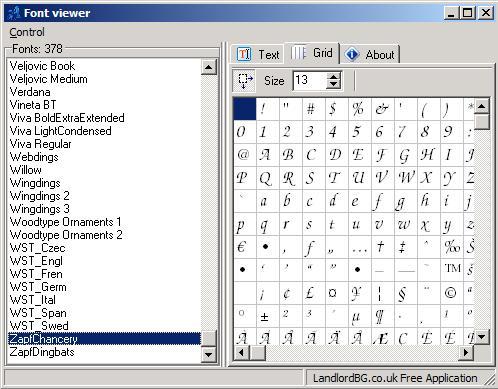Select WST_Engl font
Image resolution: width=498 pixels, height=389 pixels.
click(36, 261)
